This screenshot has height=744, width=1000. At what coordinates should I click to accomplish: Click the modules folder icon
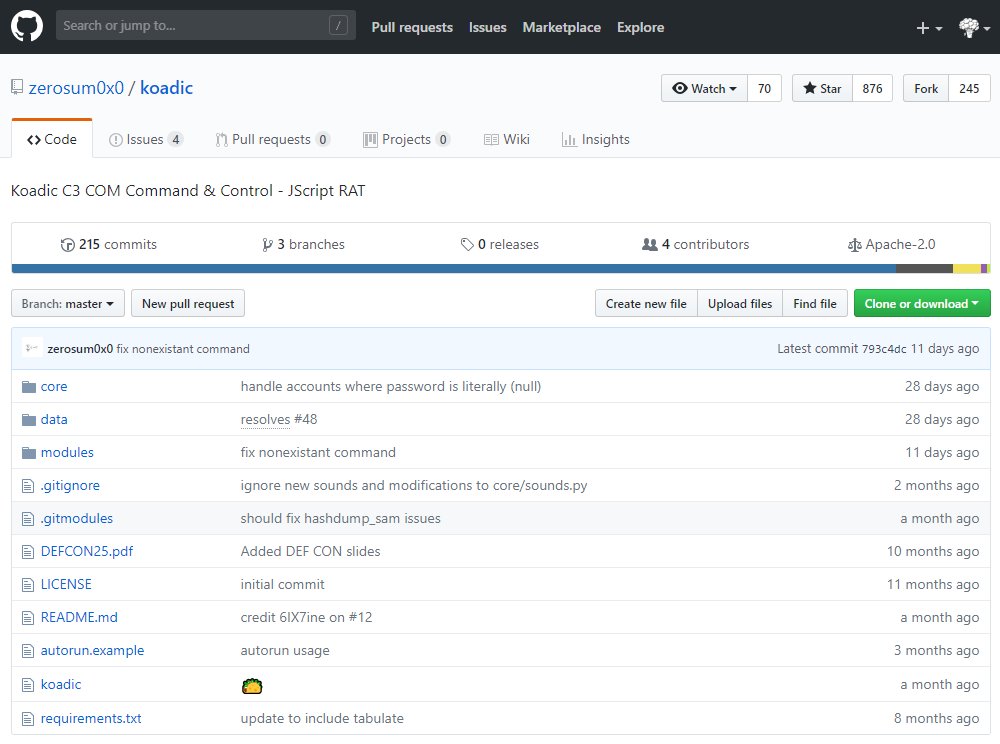pos(29,453)
